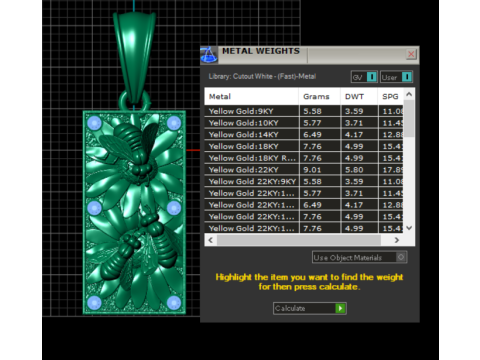Click the 9.01 grams cell

(320, 170)
